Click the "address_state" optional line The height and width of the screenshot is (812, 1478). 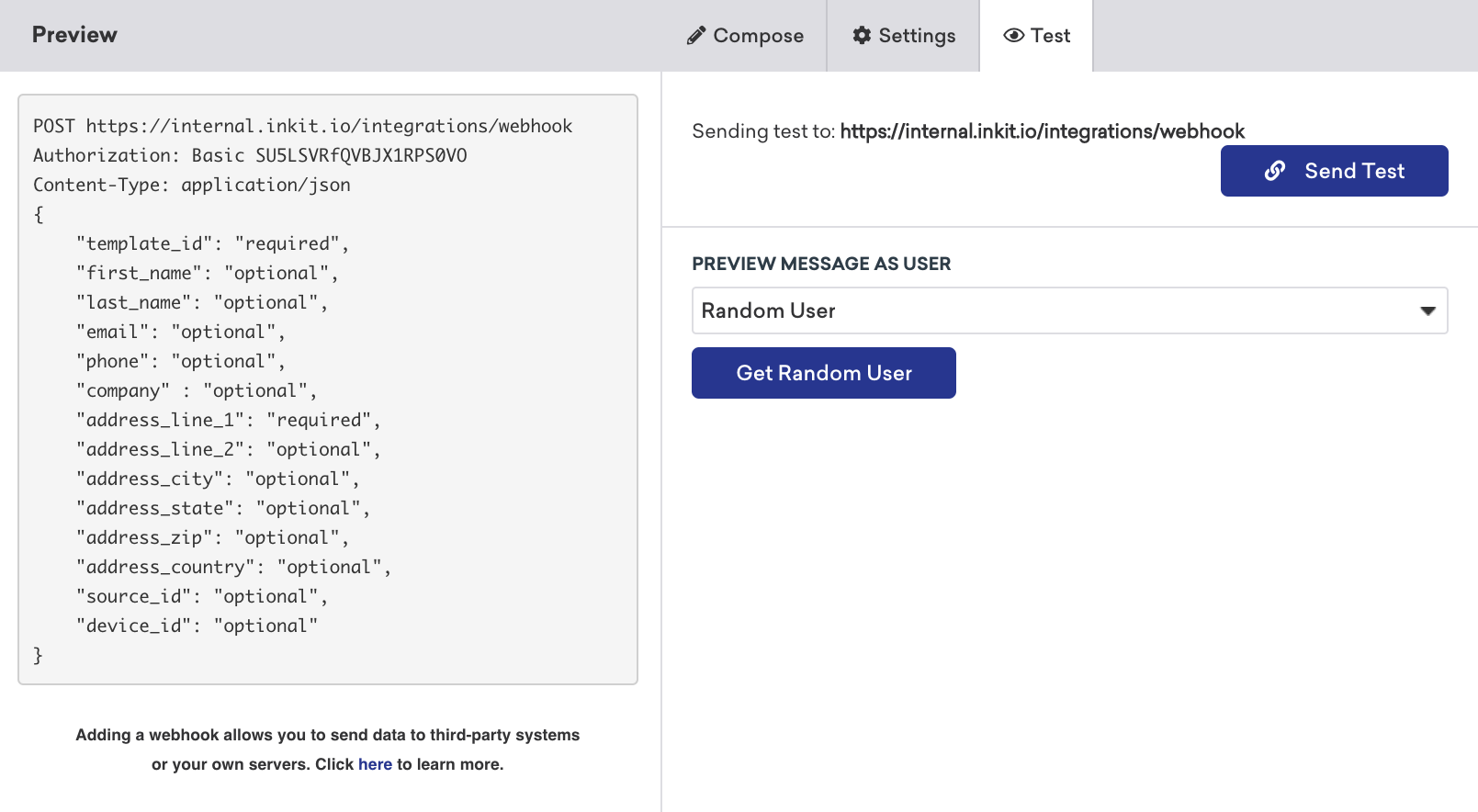coord(223,508)
